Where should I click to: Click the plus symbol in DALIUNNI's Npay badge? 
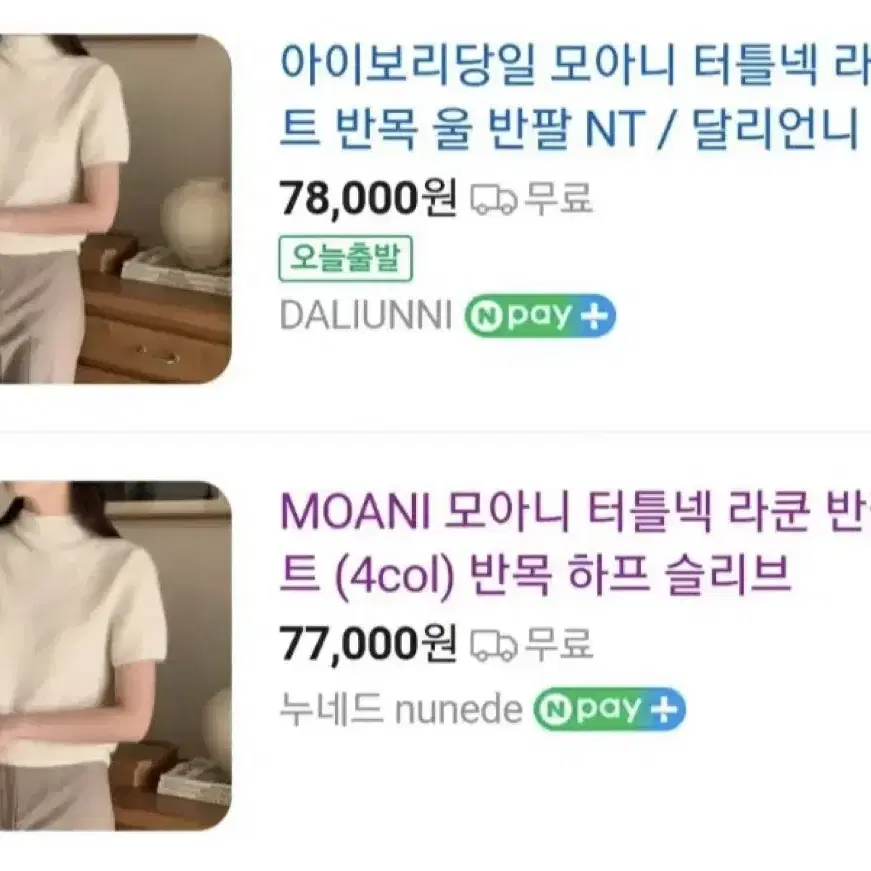[594, 317]
